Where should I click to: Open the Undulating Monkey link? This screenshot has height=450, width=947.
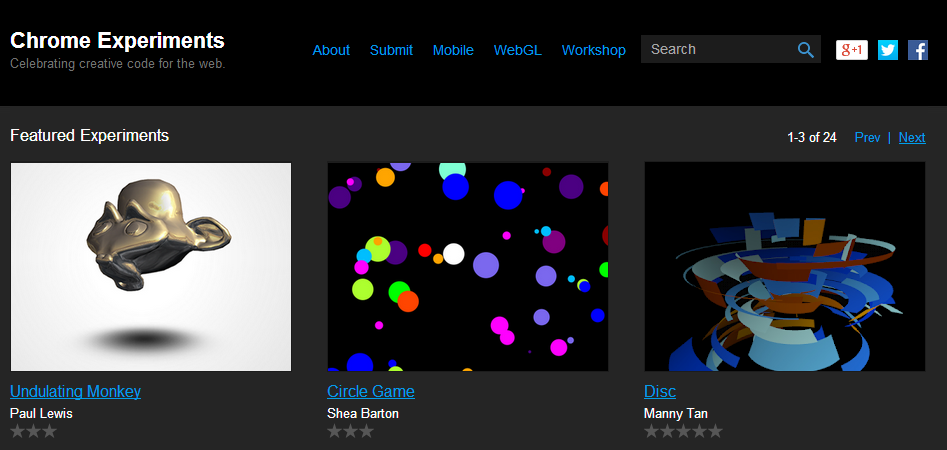[75, 391]
